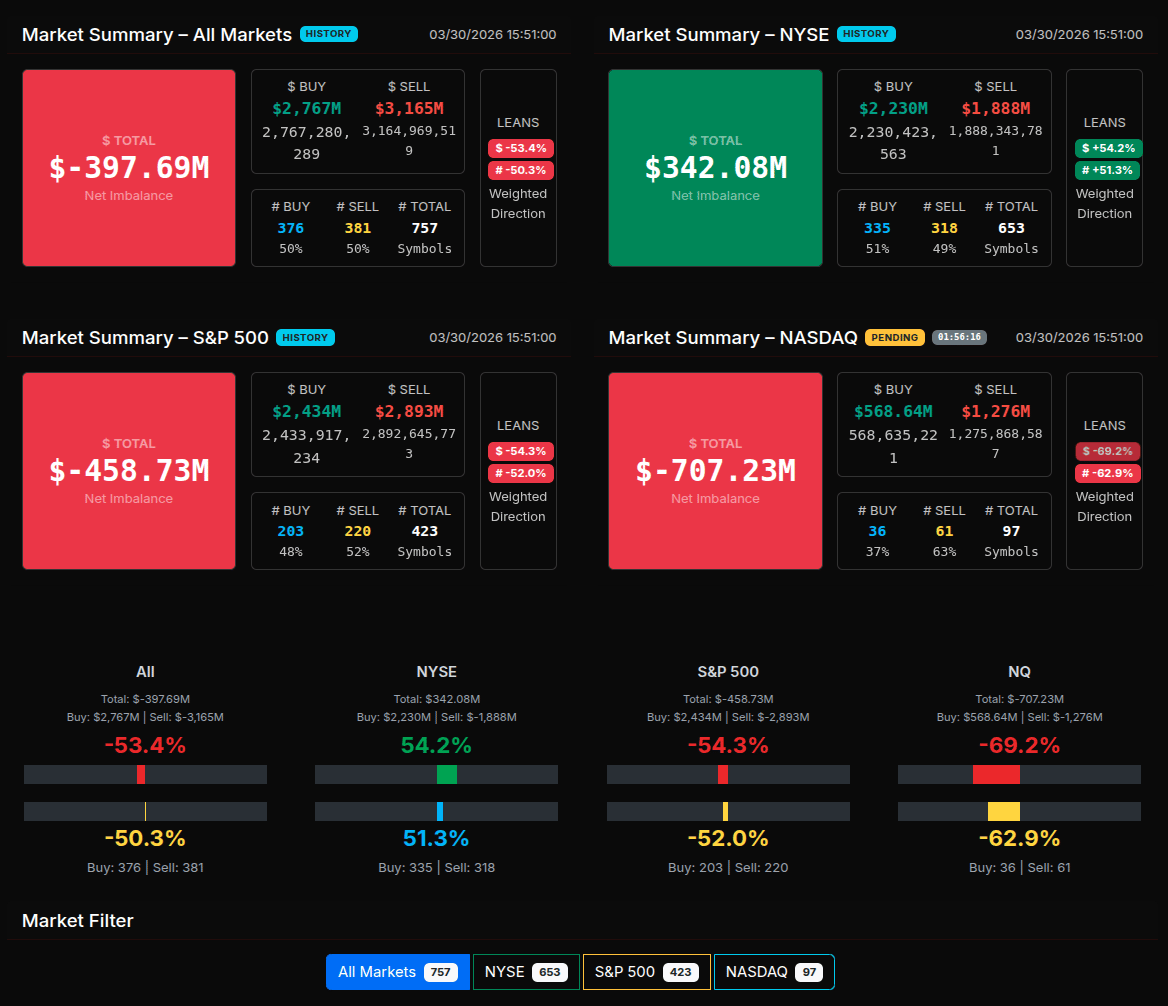Filter by S&P 500 market
The width and height of the screenshot is (1168, 1006).
pyautogui.click(x=646, y=972)
